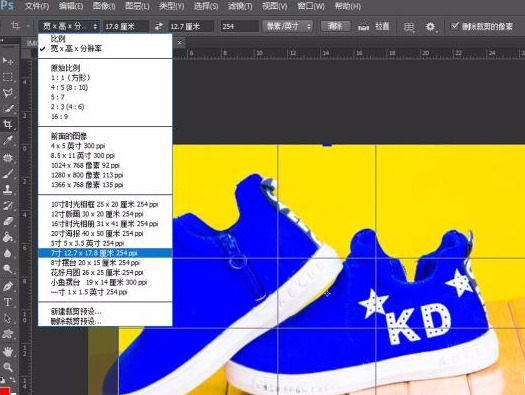The width and height of the screenshot is (525, 395).
Task: Select the Type tool
Action: pos(7,302)
